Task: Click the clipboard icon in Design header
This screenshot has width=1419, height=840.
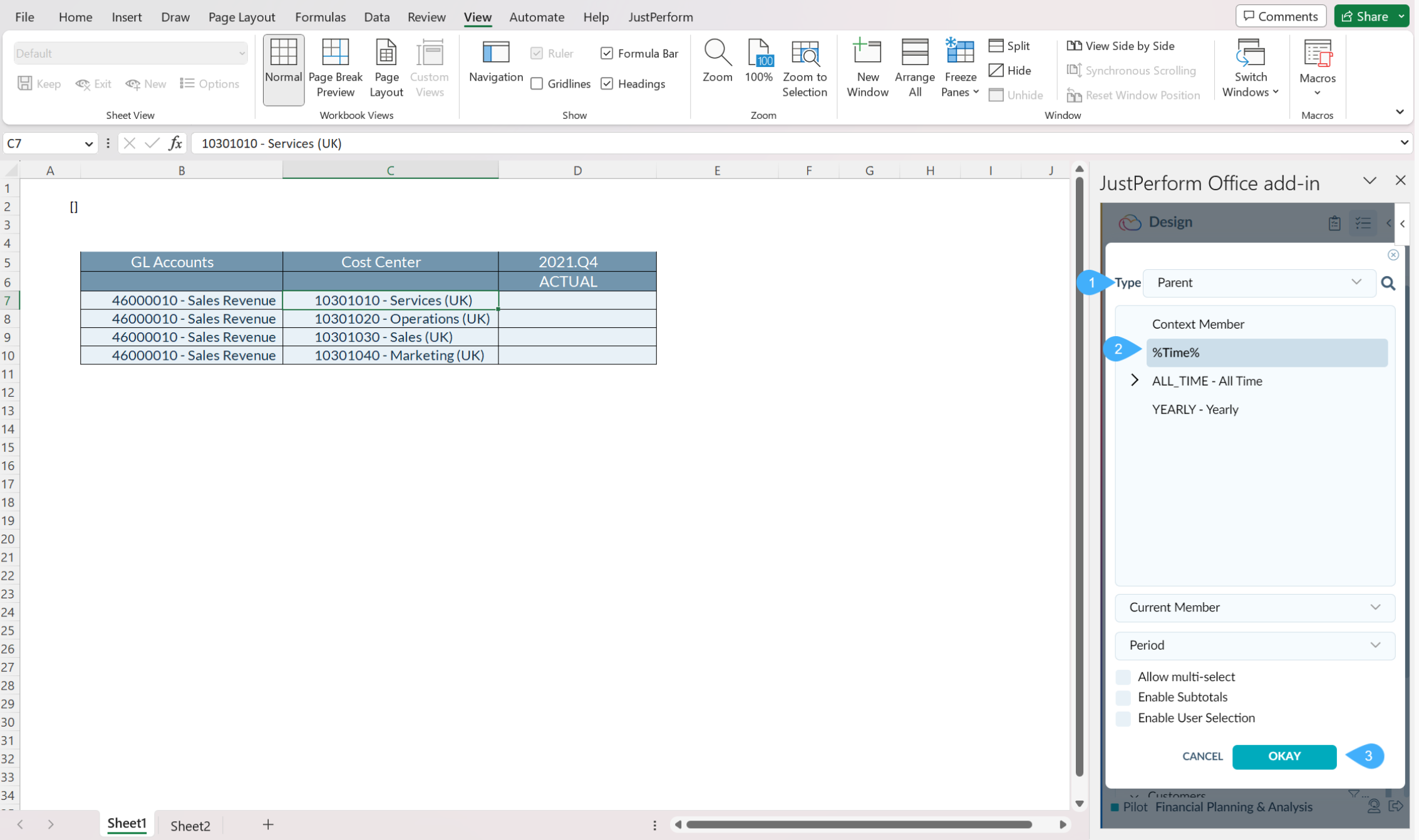Action: pos(1334,223)
